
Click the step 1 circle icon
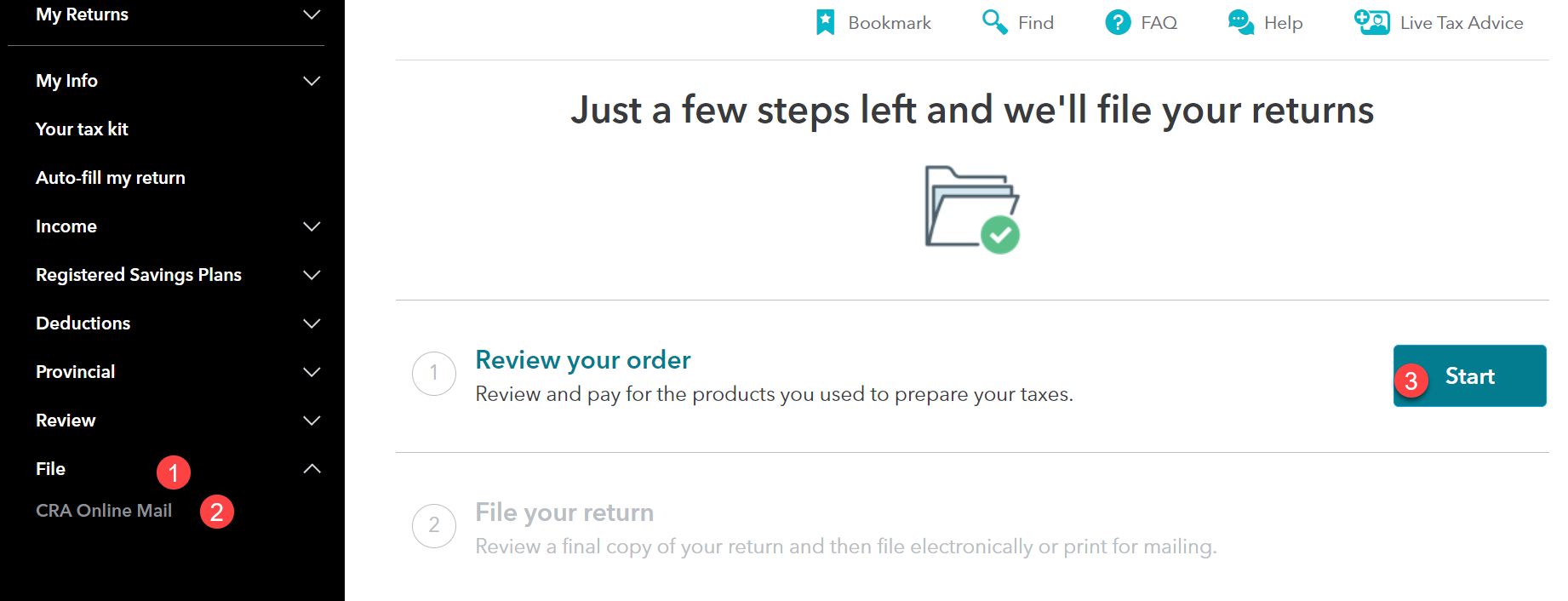434,374
